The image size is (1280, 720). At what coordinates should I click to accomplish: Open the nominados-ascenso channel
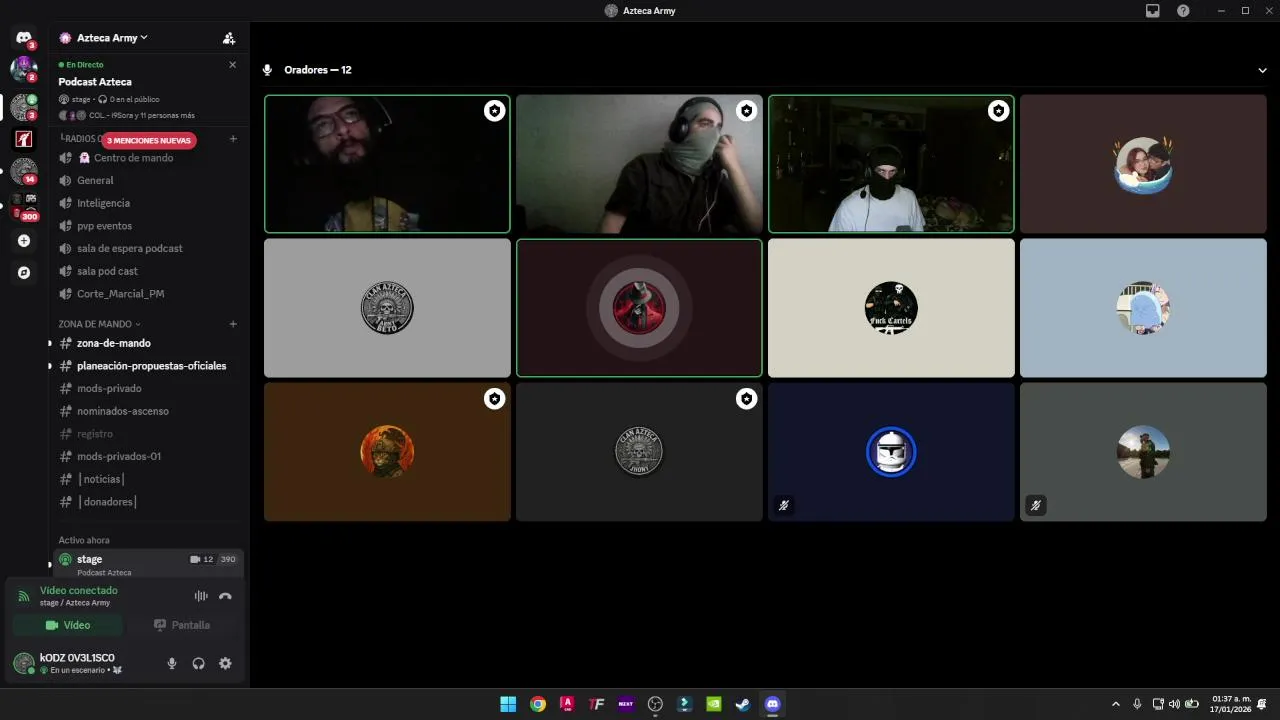[147, 411]
